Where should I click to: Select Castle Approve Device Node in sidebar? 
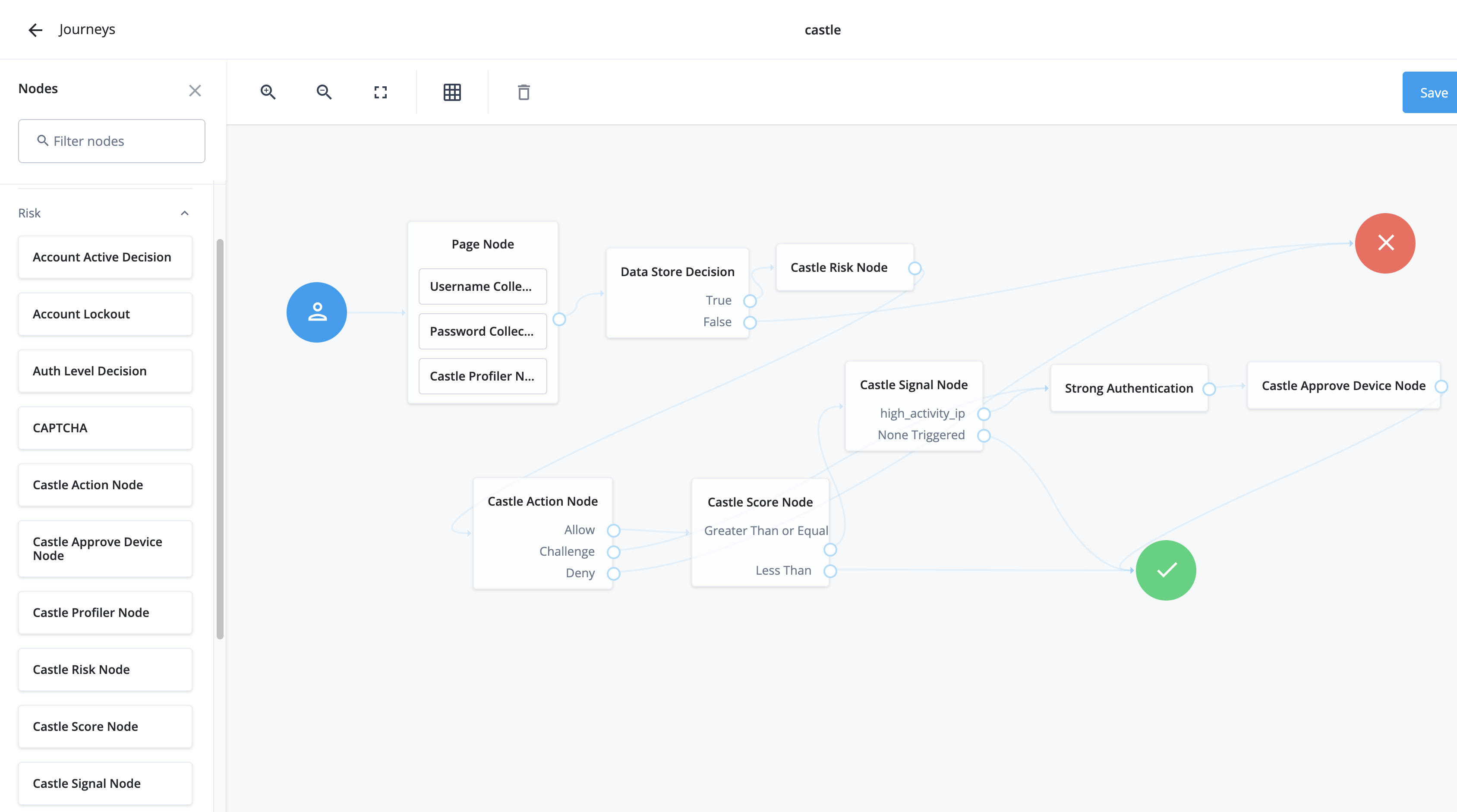[x=105, y=549]
